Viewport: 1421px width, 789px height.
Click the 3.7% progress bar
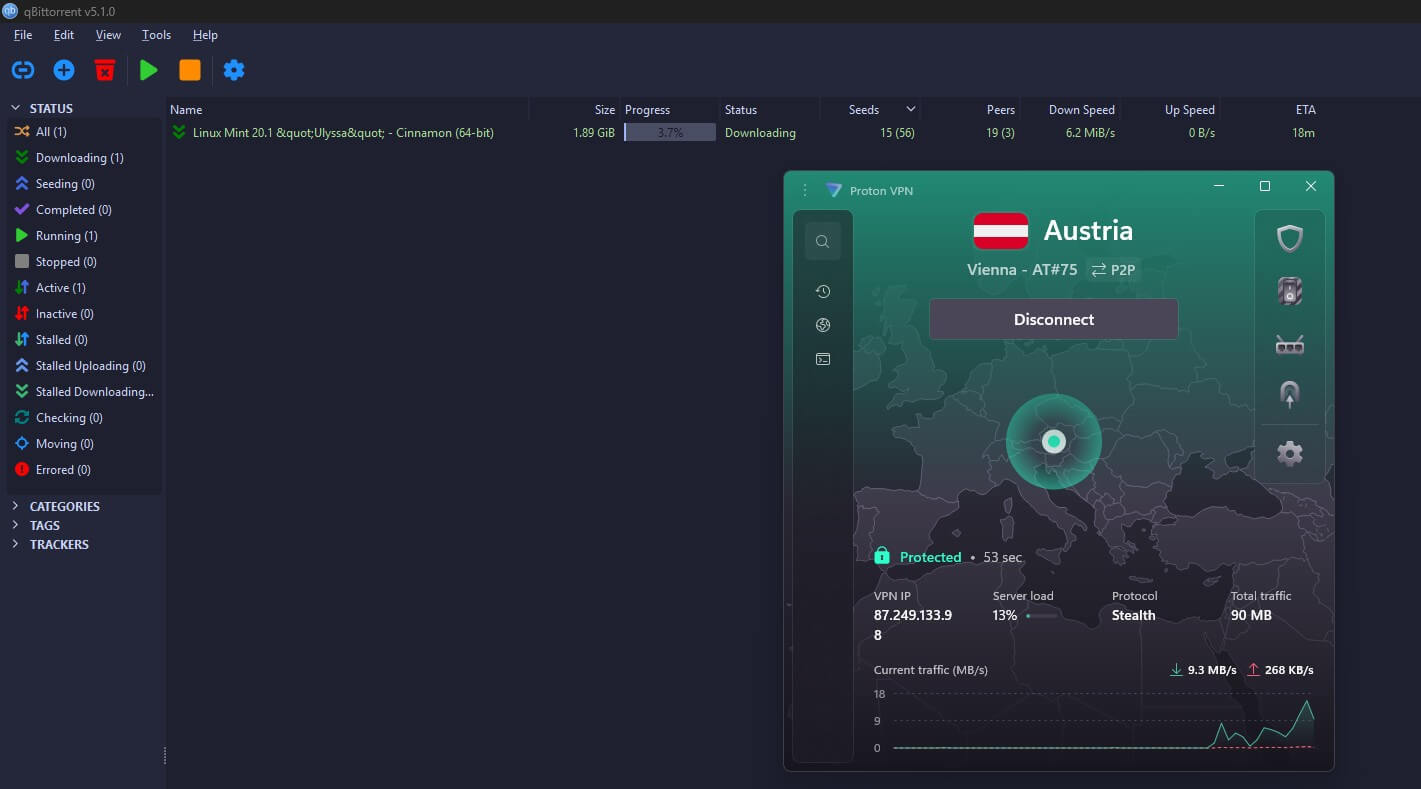pyautogui.click(x=670, y=133)
